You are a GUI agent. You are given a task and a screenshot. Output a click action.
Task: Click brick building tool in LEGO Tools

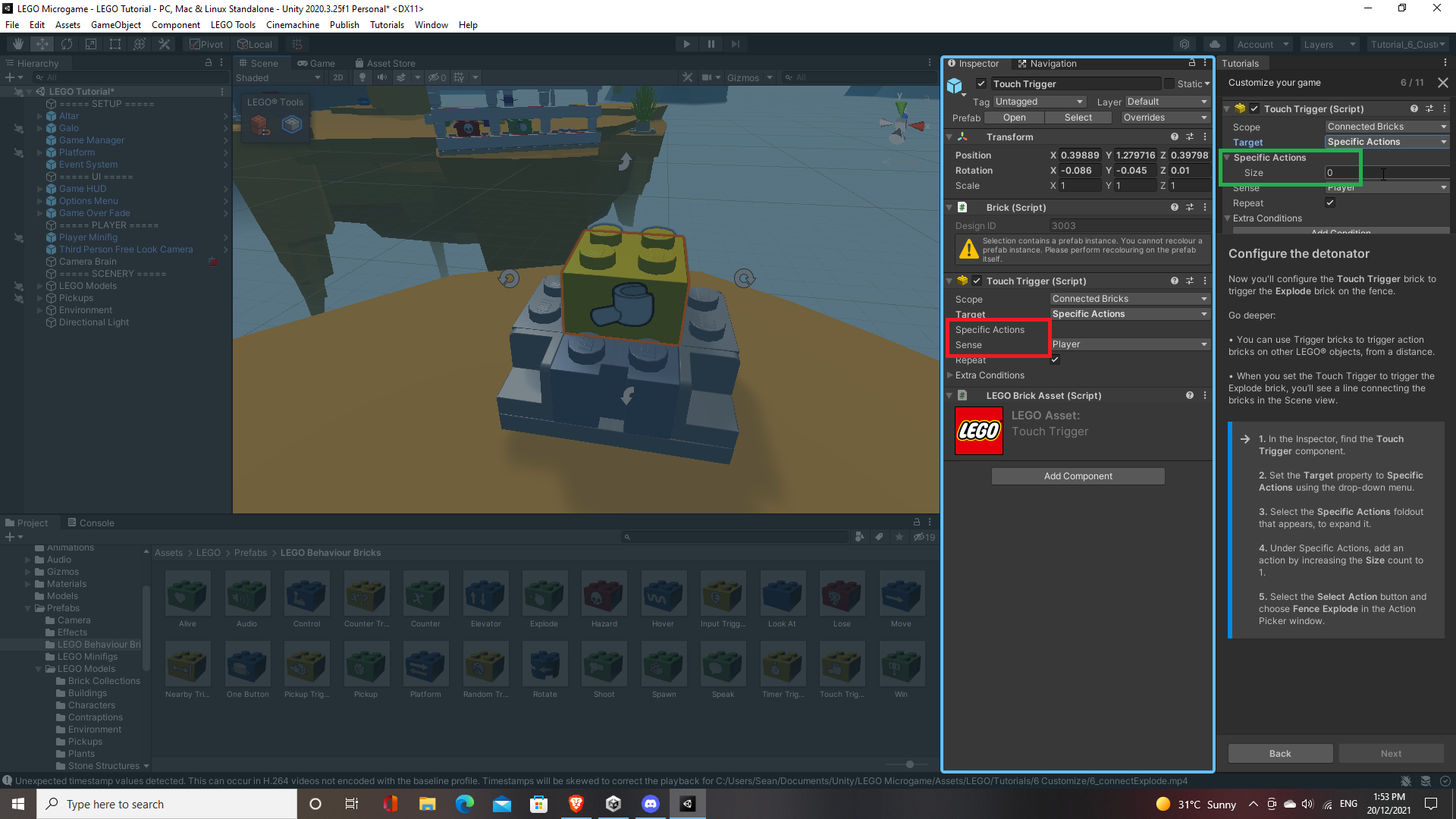coord(259,124)
